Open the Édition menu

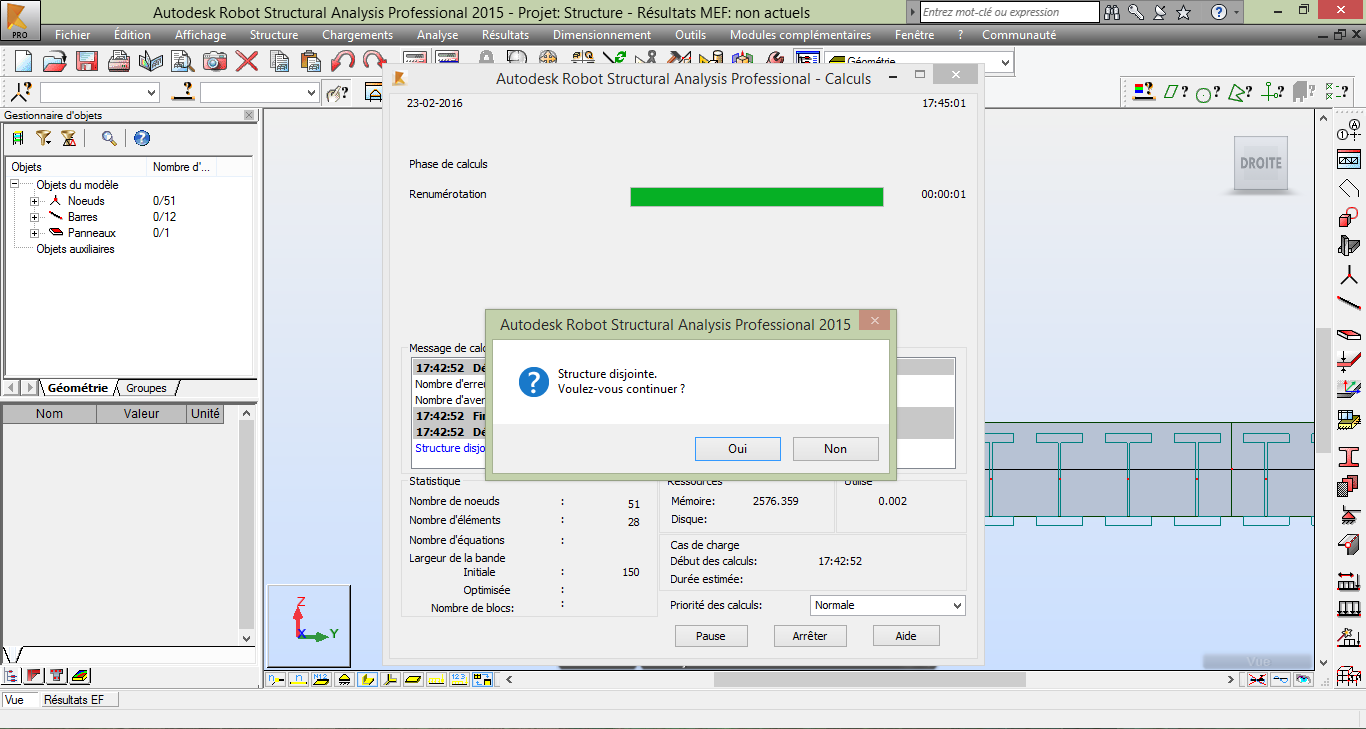pos(133,35)
